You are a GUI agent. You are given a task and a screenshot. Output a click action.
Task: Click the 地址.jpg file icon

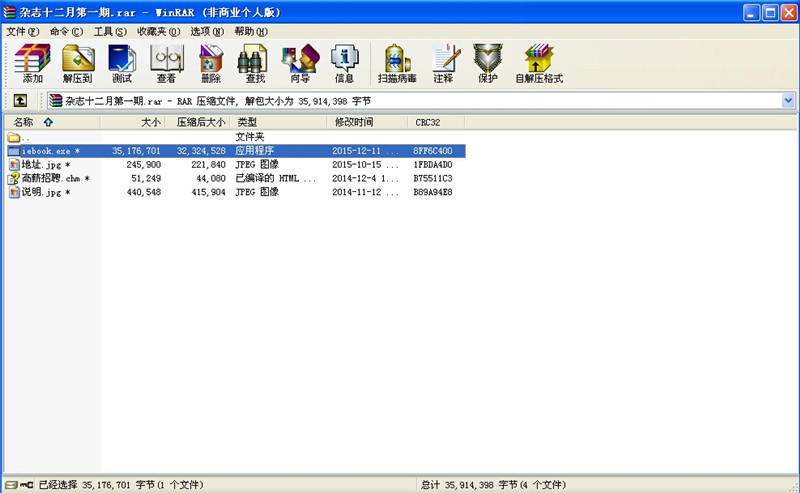[x=14, y=165]
